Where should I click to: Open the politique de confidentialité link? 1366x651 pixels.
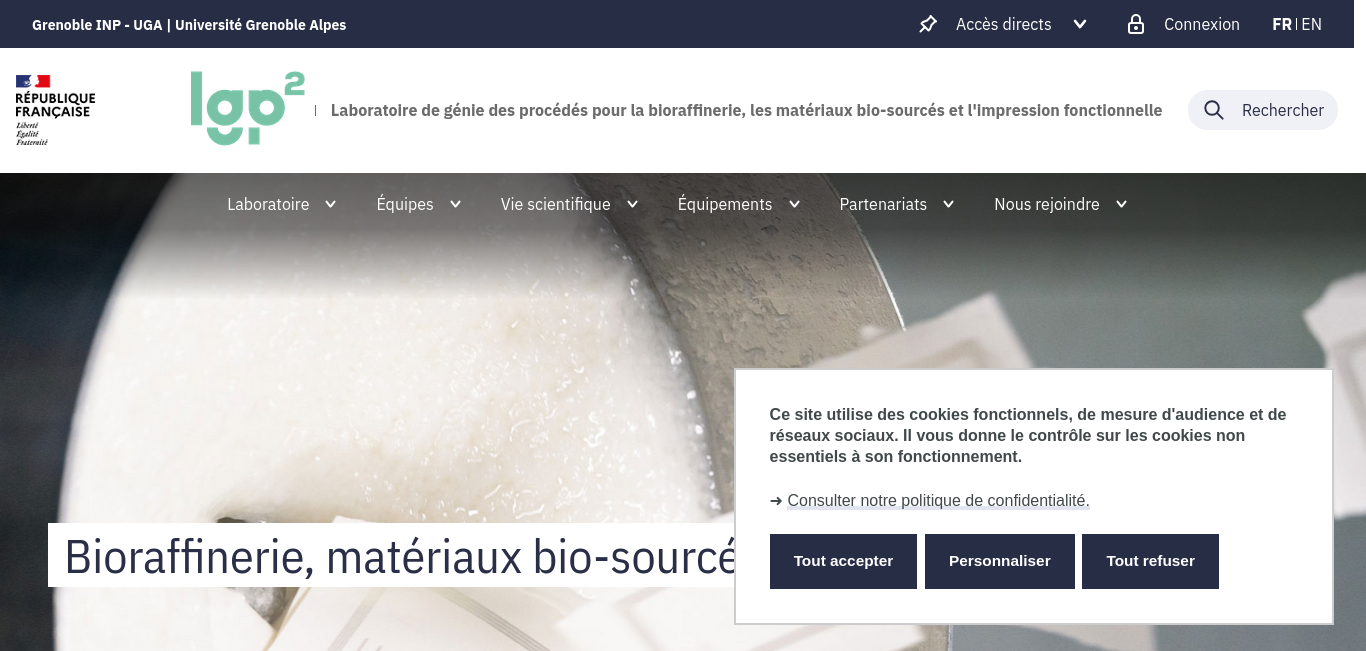[938, 500]
